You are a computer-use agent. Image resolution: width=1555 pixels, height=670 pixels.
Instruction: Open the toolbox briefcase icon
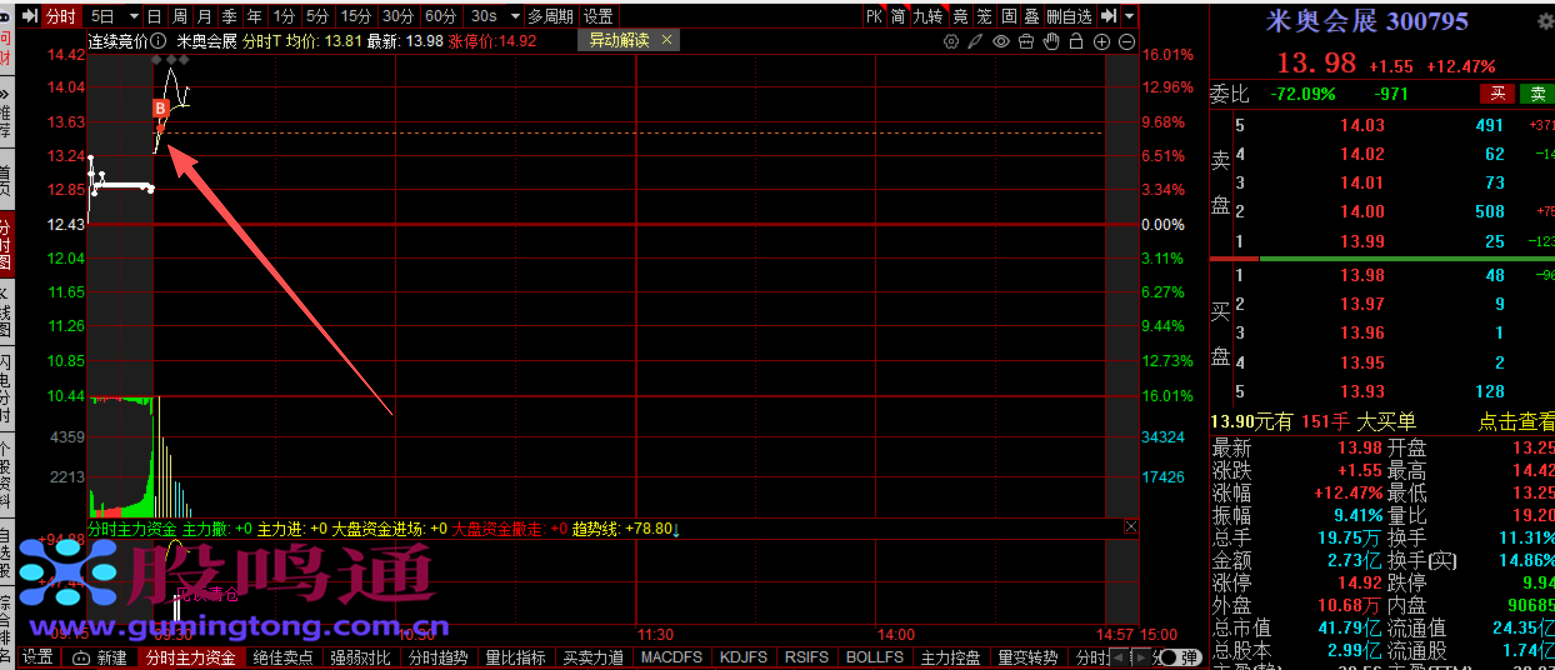point(1026,41)
